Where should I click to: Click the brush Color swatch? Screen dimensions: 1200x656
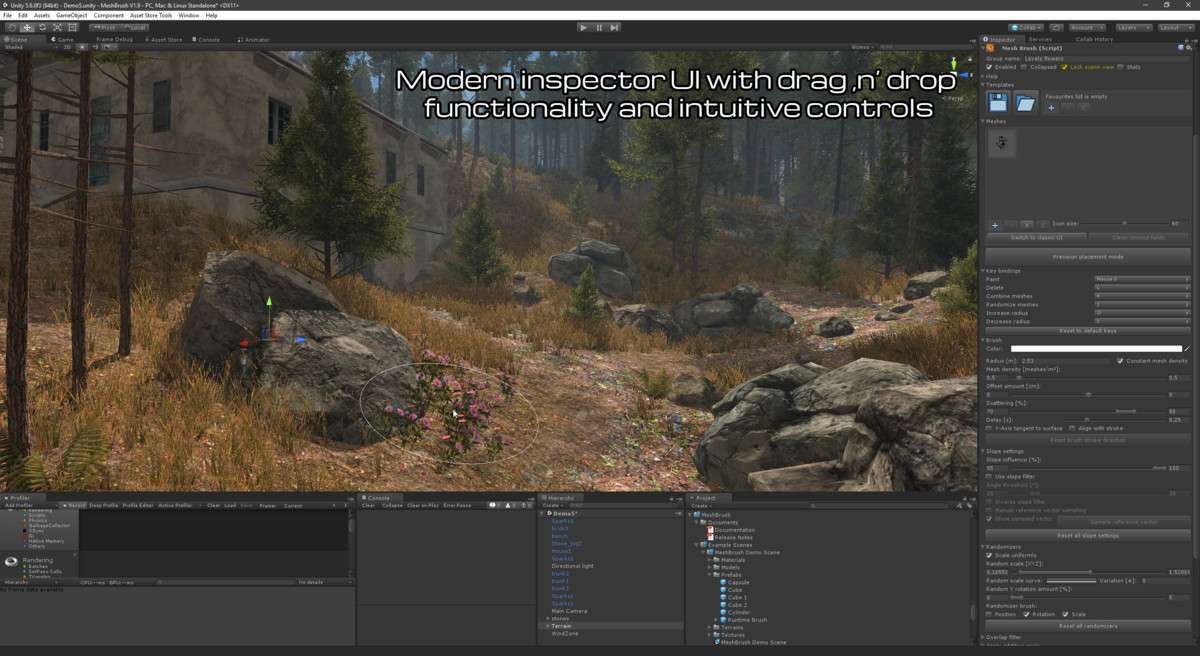click(1096, 349)
